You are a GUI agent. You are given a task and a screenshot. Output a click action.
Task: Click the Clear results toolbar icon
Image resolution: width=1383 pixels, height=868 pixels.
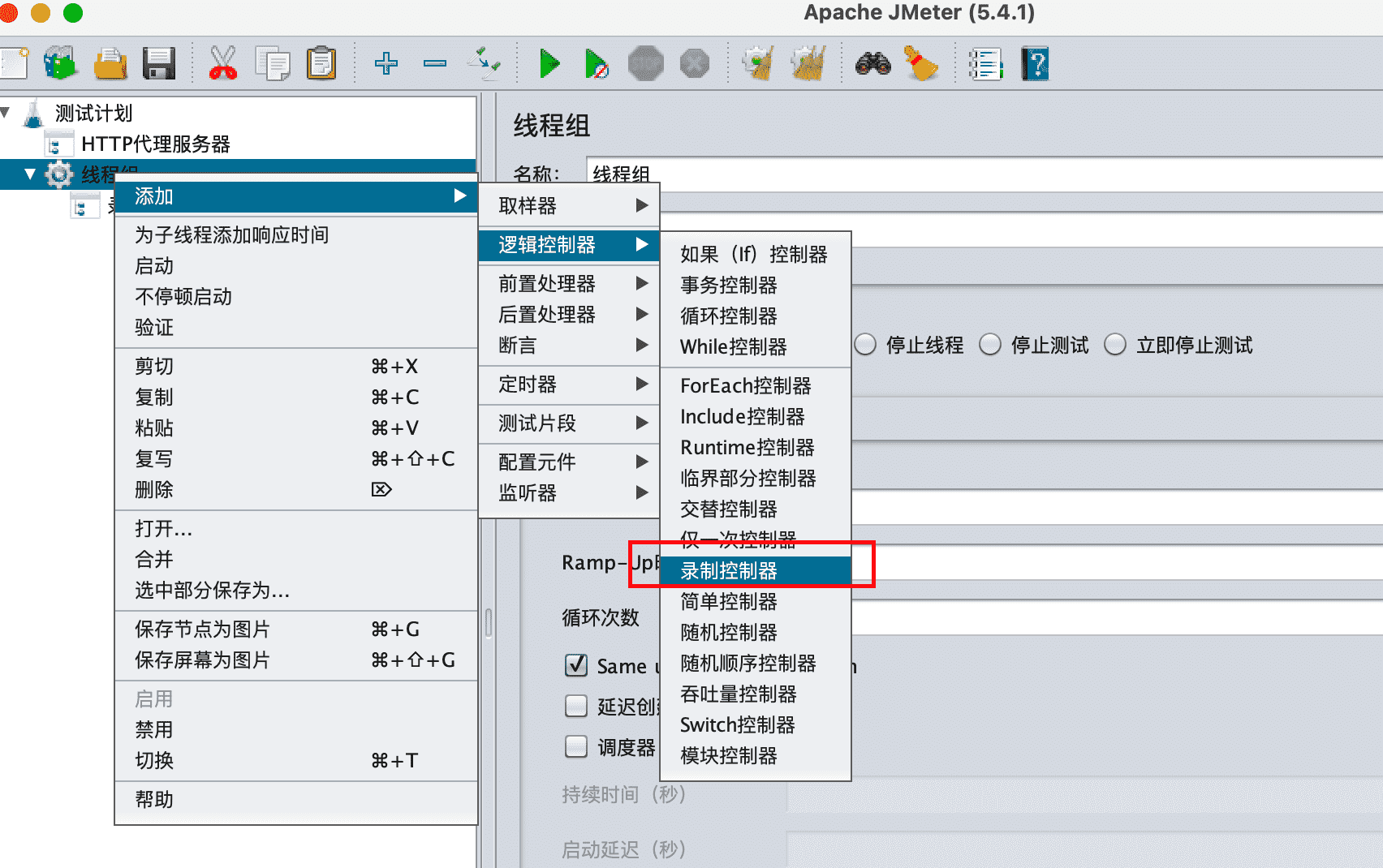click(x=759, y=63)
